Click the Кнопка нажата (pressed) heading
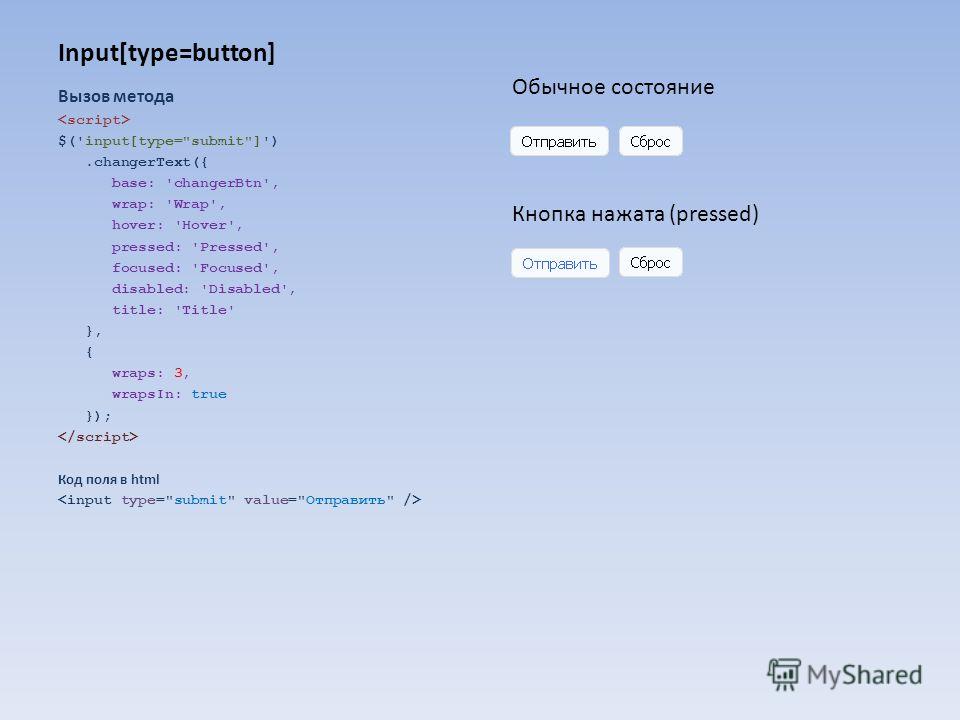Image resolution: width=960 pixels, height=720 pixels. 636,214
